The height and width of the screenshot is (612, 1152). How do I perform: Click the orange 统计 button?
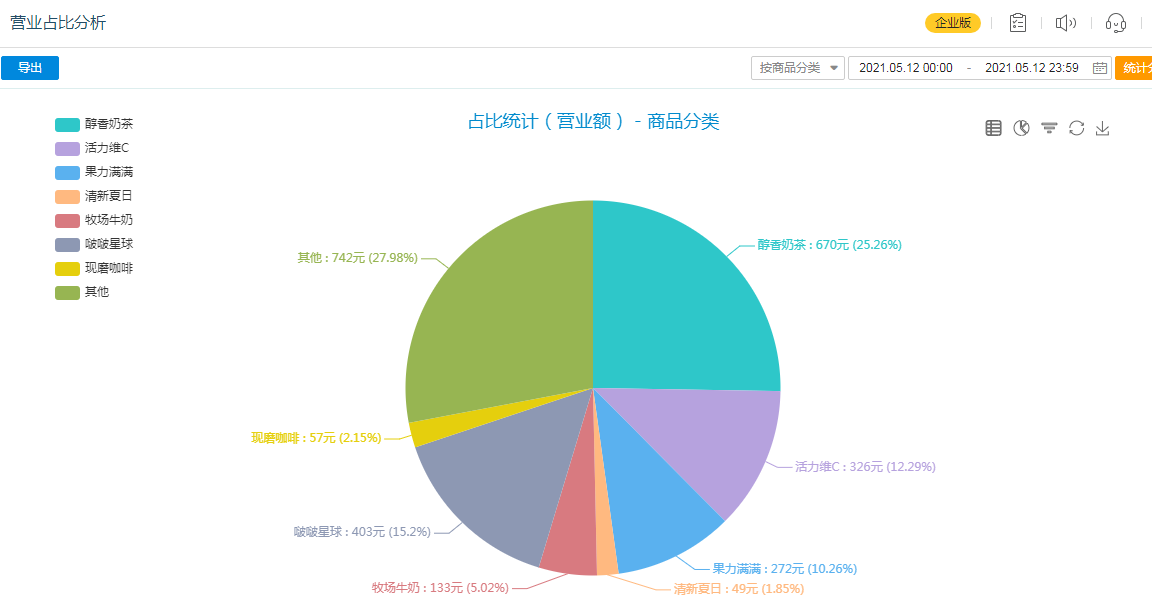tap(1133, 68)
